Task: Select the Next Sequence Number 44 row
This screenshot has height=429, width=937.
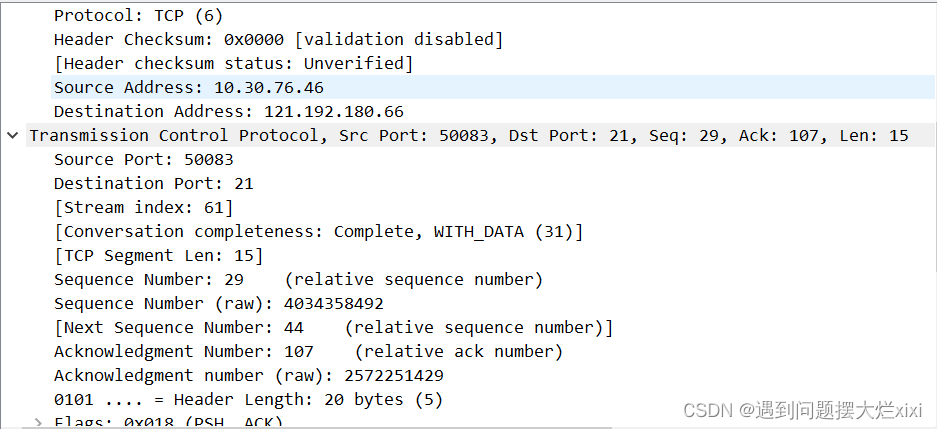Action: [333, 327]
